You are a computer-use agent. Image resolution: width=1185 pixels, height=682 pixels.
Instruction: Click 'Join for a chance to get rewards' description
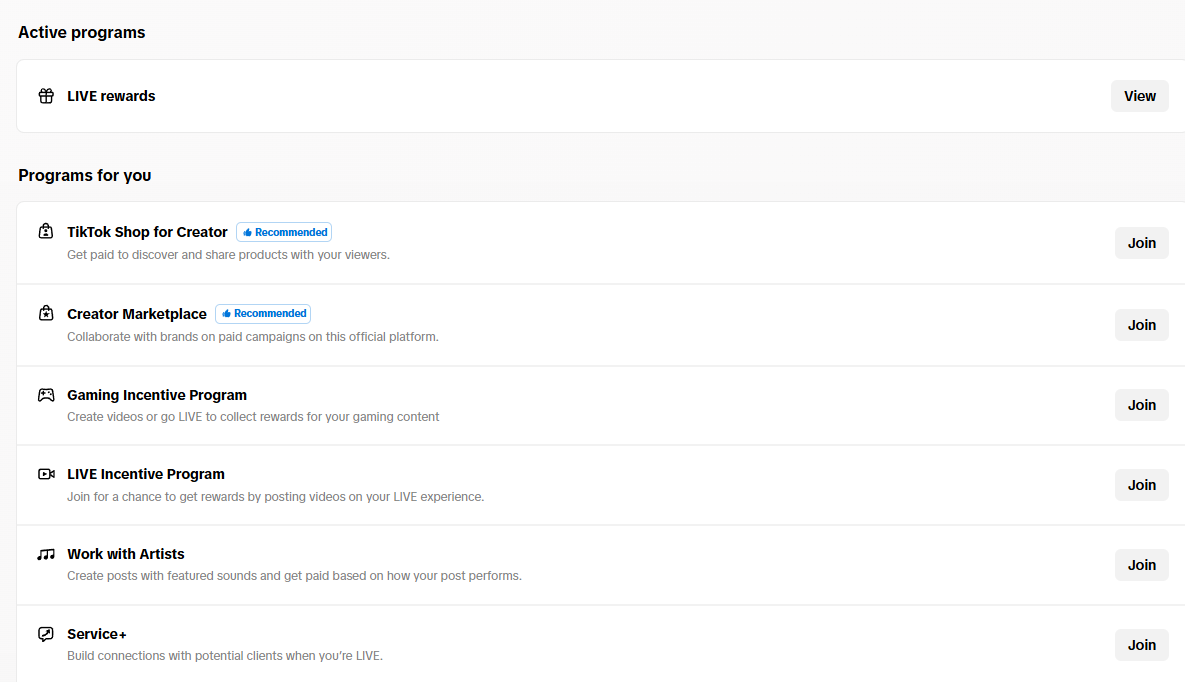coord(275,497)
